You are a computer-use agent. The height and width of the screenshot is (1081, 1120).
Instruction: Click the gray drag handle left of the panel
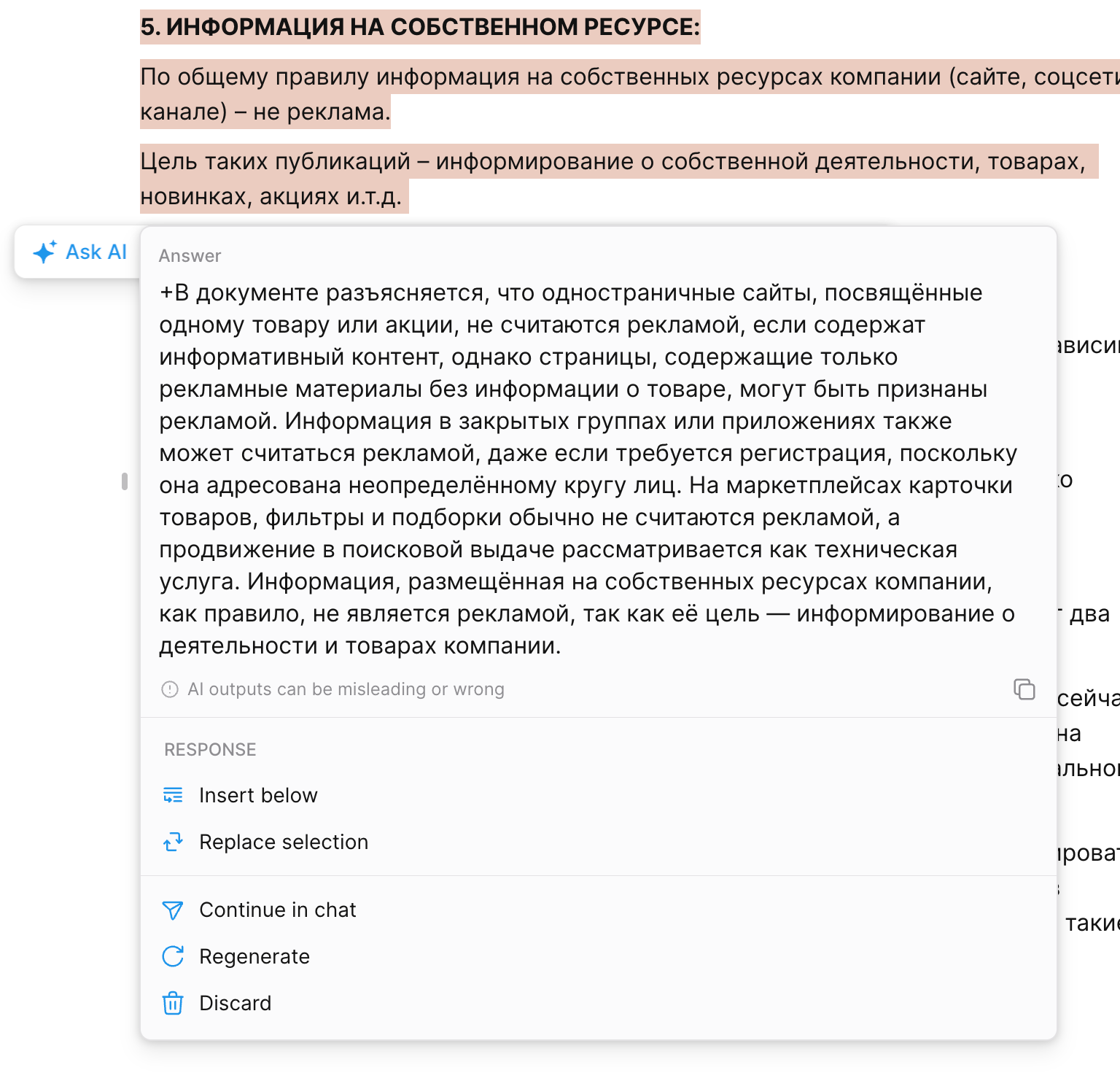coord(125,481)
